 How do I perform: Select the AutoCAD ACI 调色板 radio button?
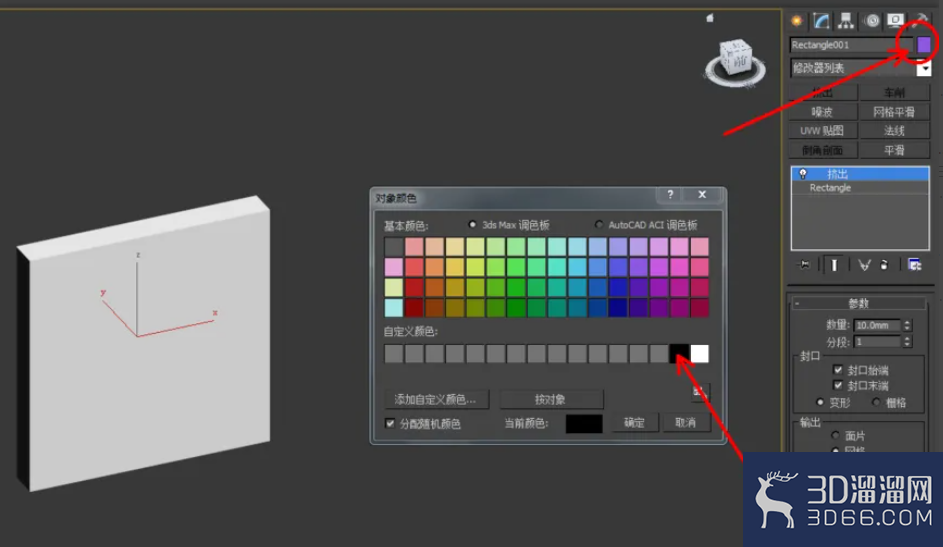[x=598, y=225]
